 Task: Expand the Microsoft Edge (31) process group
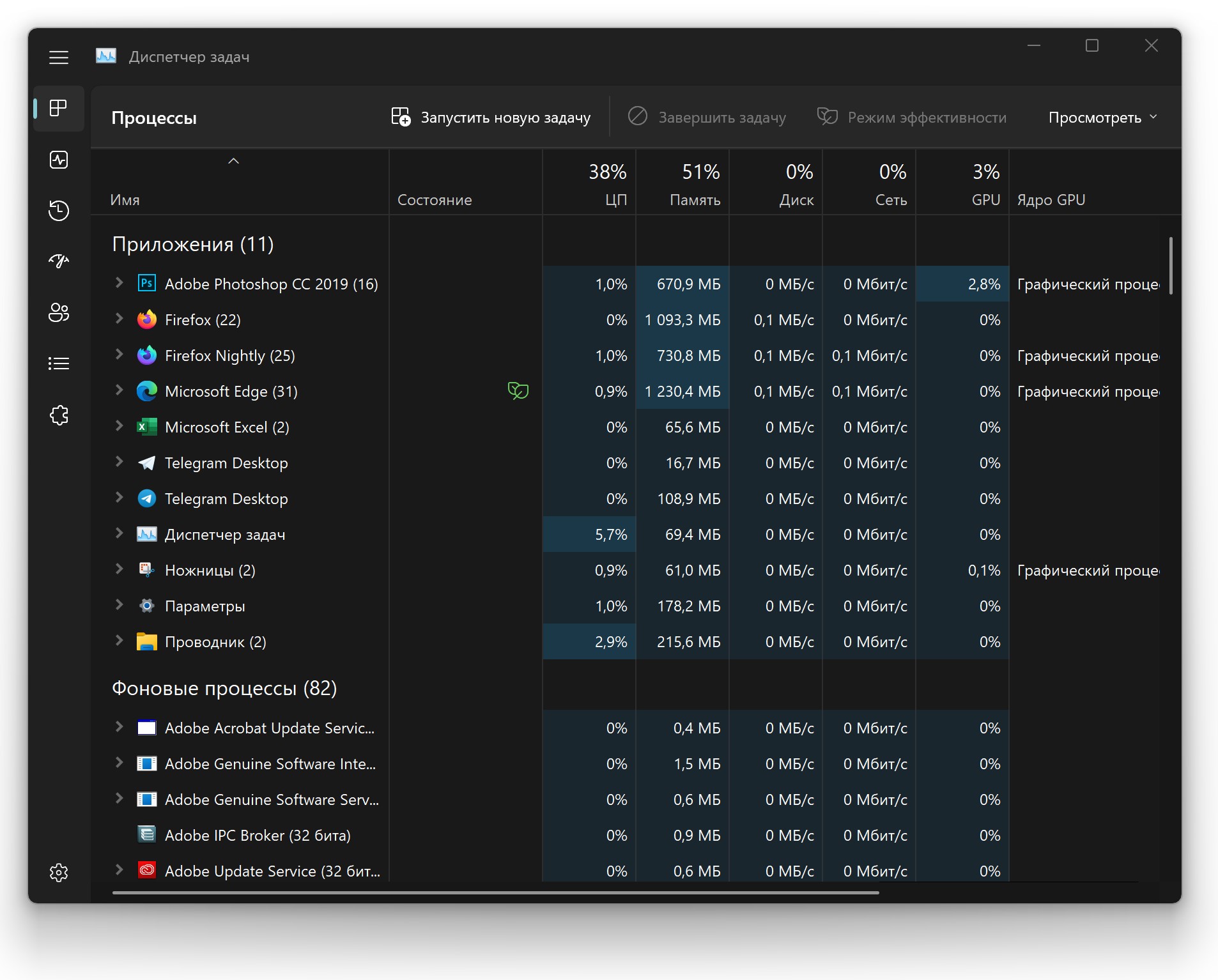click(x=119, y=390)
